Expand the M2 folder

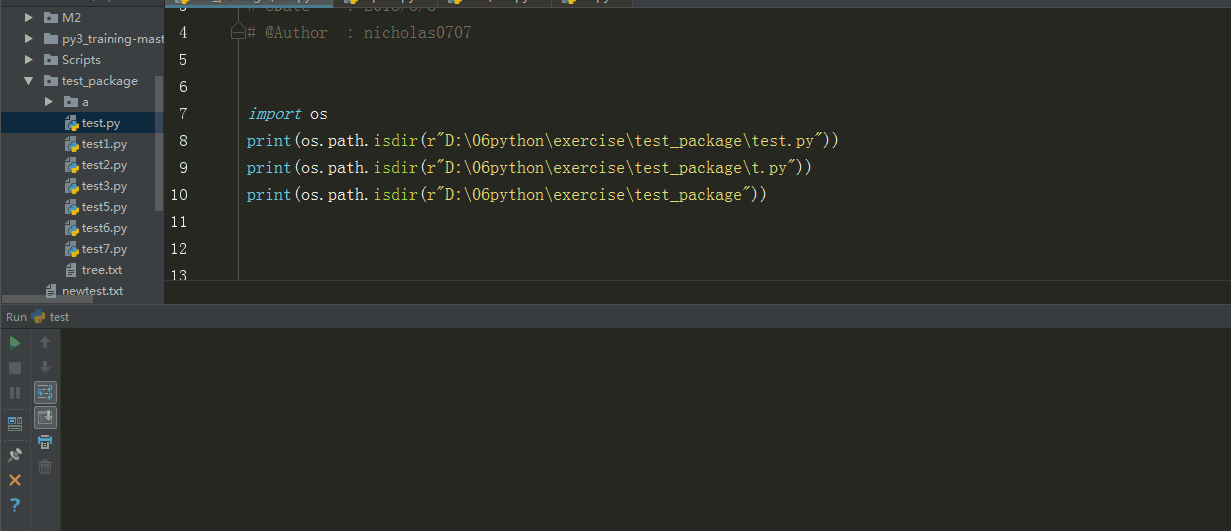(29, 17)
